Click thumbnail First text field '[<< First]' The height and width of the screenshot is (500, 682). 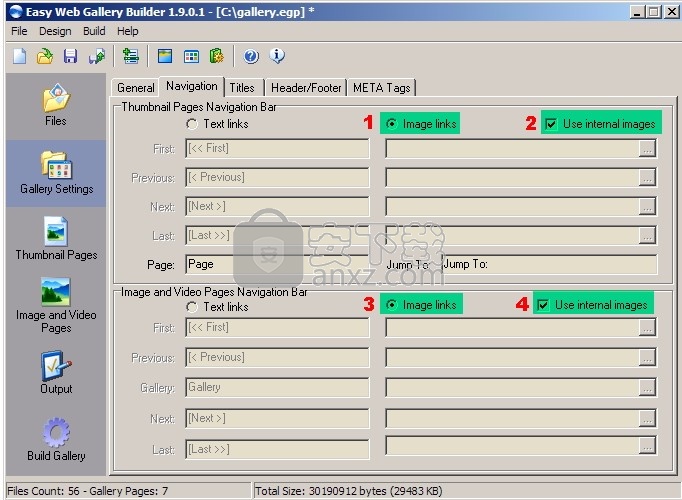tap(277, 149)
